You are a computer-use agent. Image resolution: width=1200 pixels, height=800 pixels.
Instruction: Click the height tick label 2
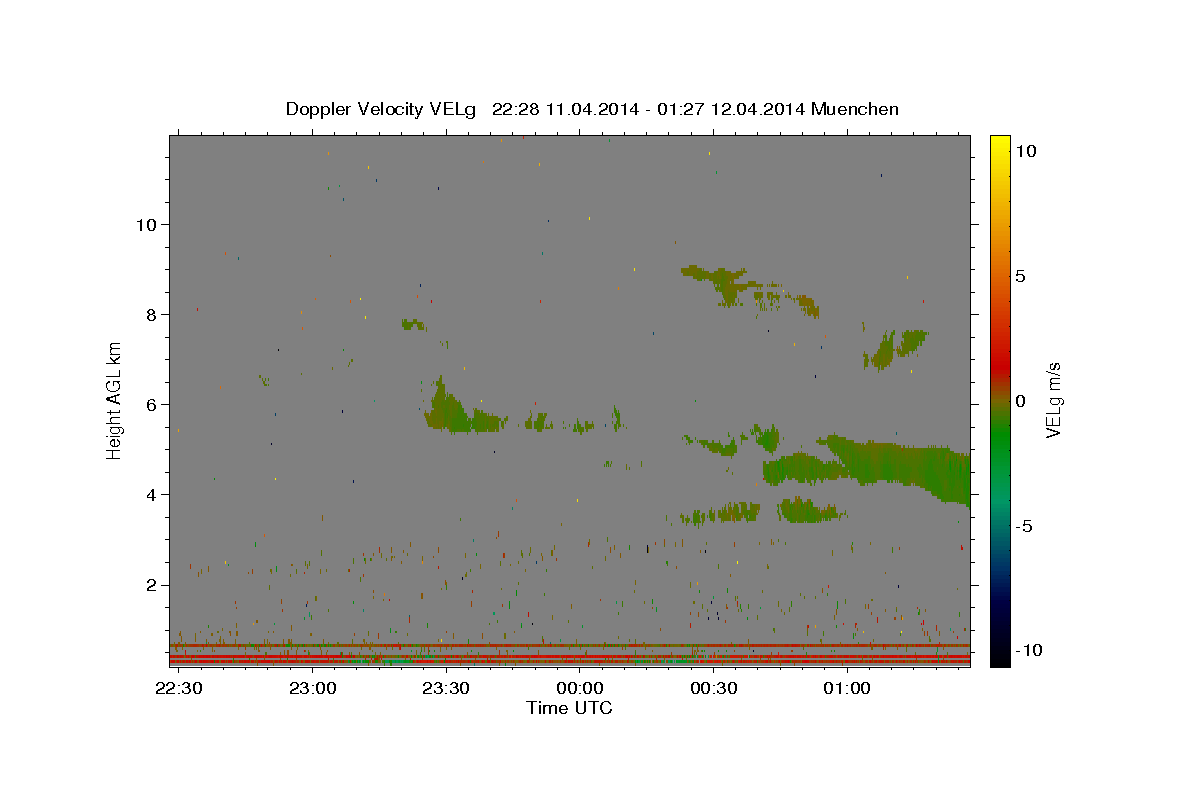click(152, 584)
